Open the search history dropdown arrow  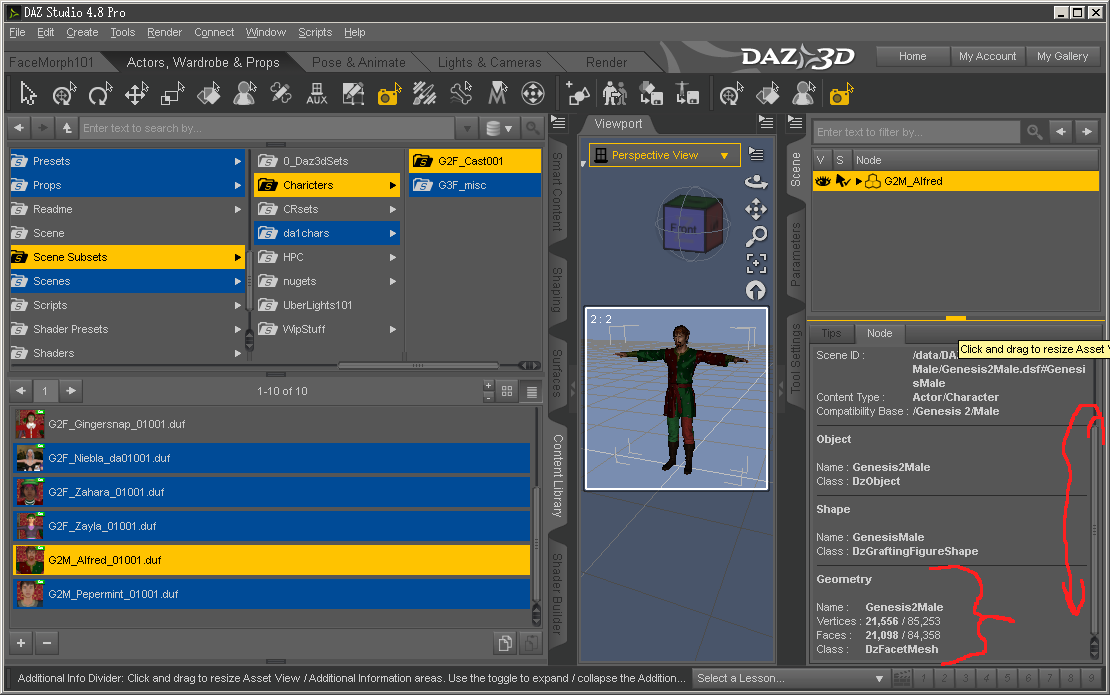[467, 128]
